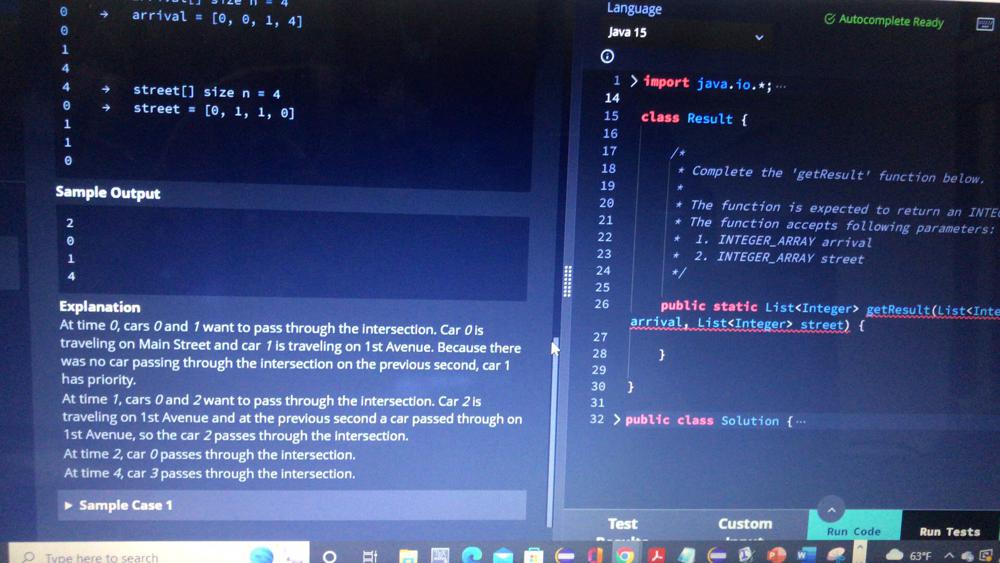The image size is (1000, 563).
Task: Open Task View on the taskbar
Action: click(369, 557)
